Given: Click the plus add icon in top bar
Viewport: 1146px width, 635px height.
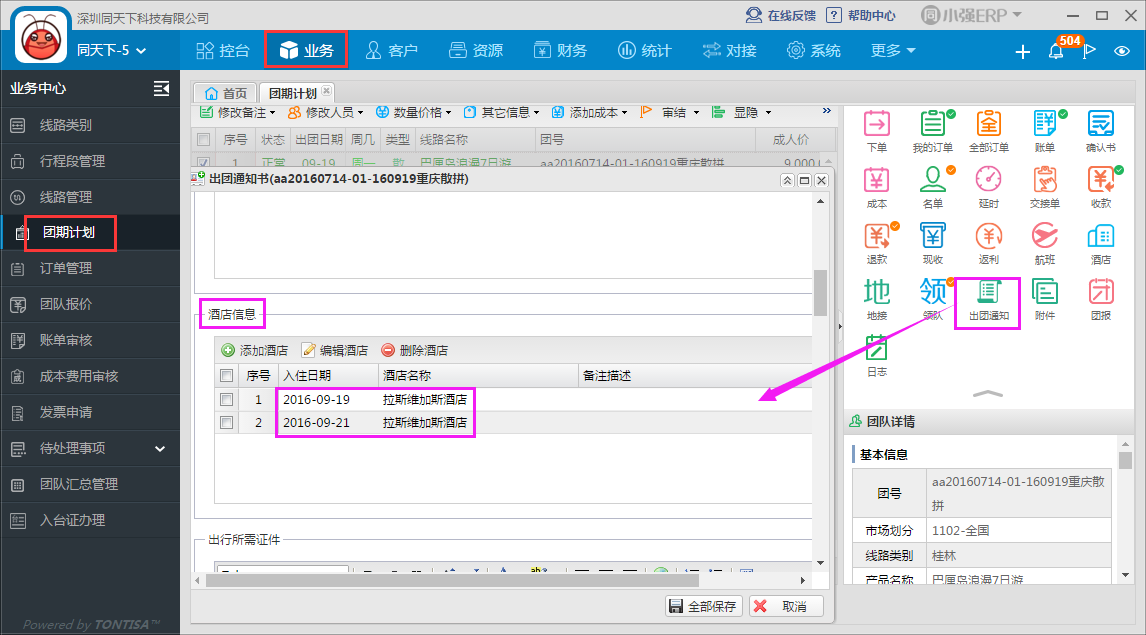Looking at the screenshot, I should click(1022, 51).
